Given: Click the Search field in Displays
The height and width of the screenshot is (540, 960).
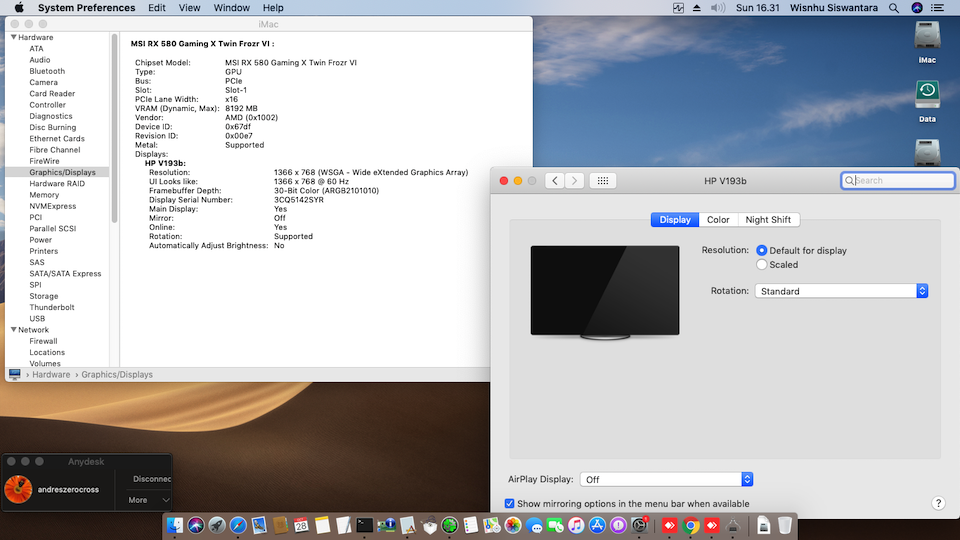Looking at the screenshot, I should coord(897,181).
